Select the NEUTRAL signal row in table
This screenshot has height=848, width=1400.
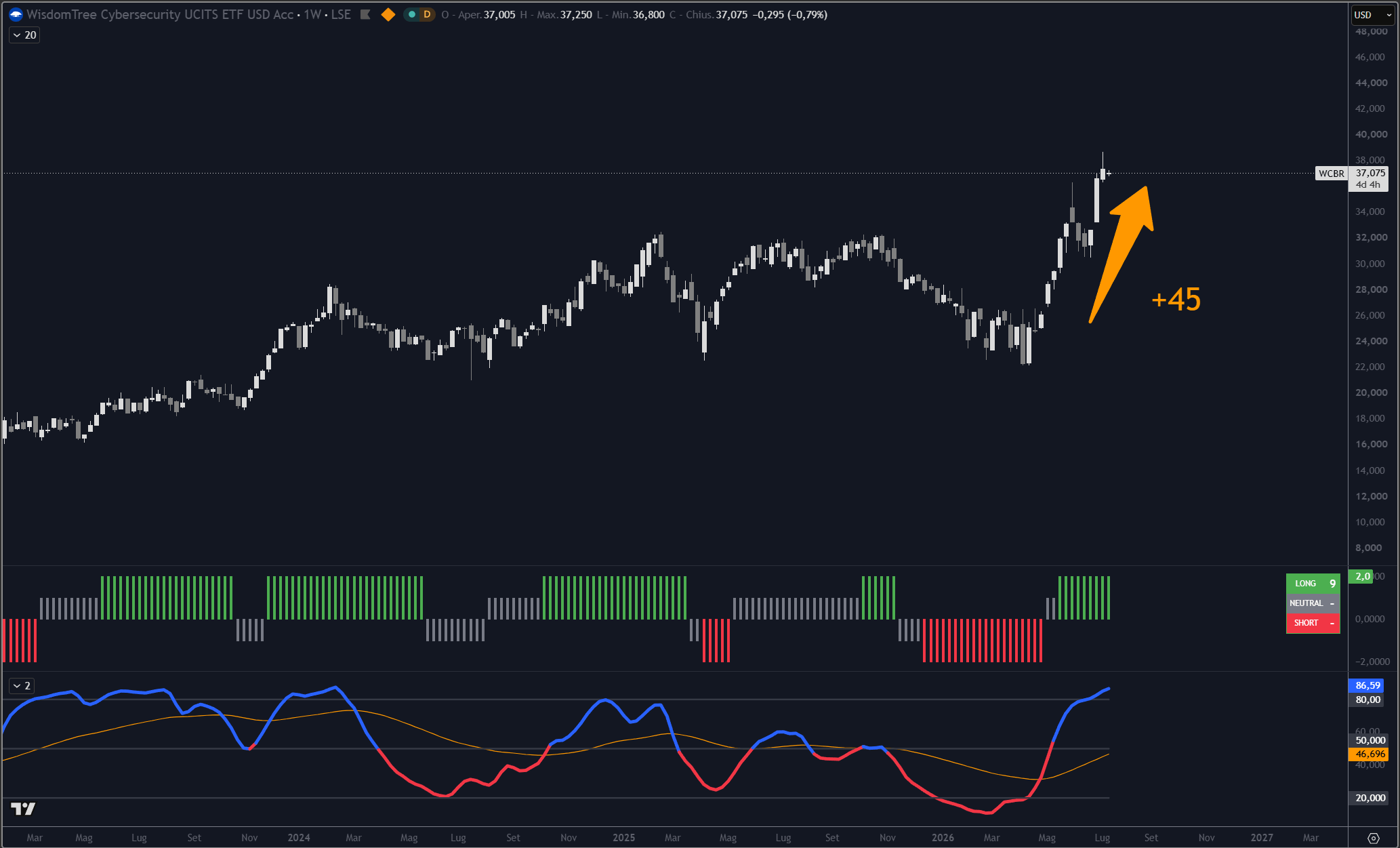click(1313, 603)
